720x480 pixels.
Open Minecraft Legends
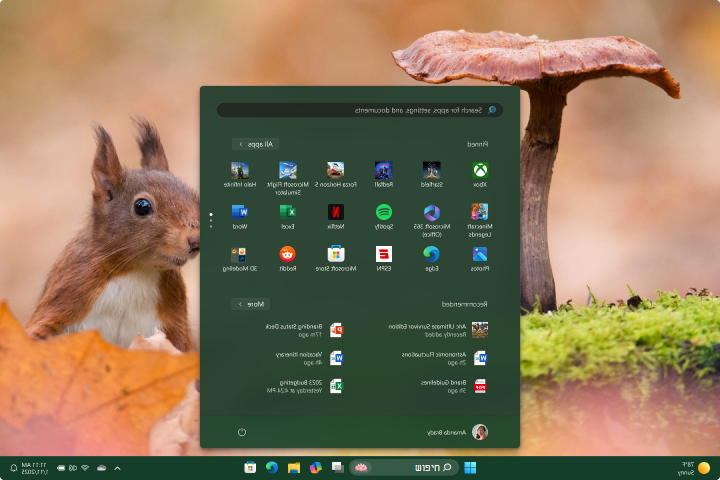480,220
